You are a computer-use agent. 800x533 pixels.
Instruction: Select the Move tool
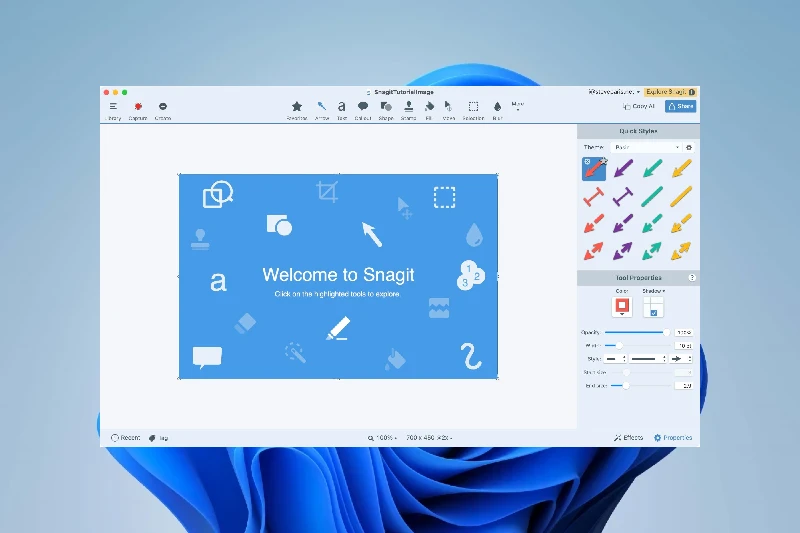448,110
